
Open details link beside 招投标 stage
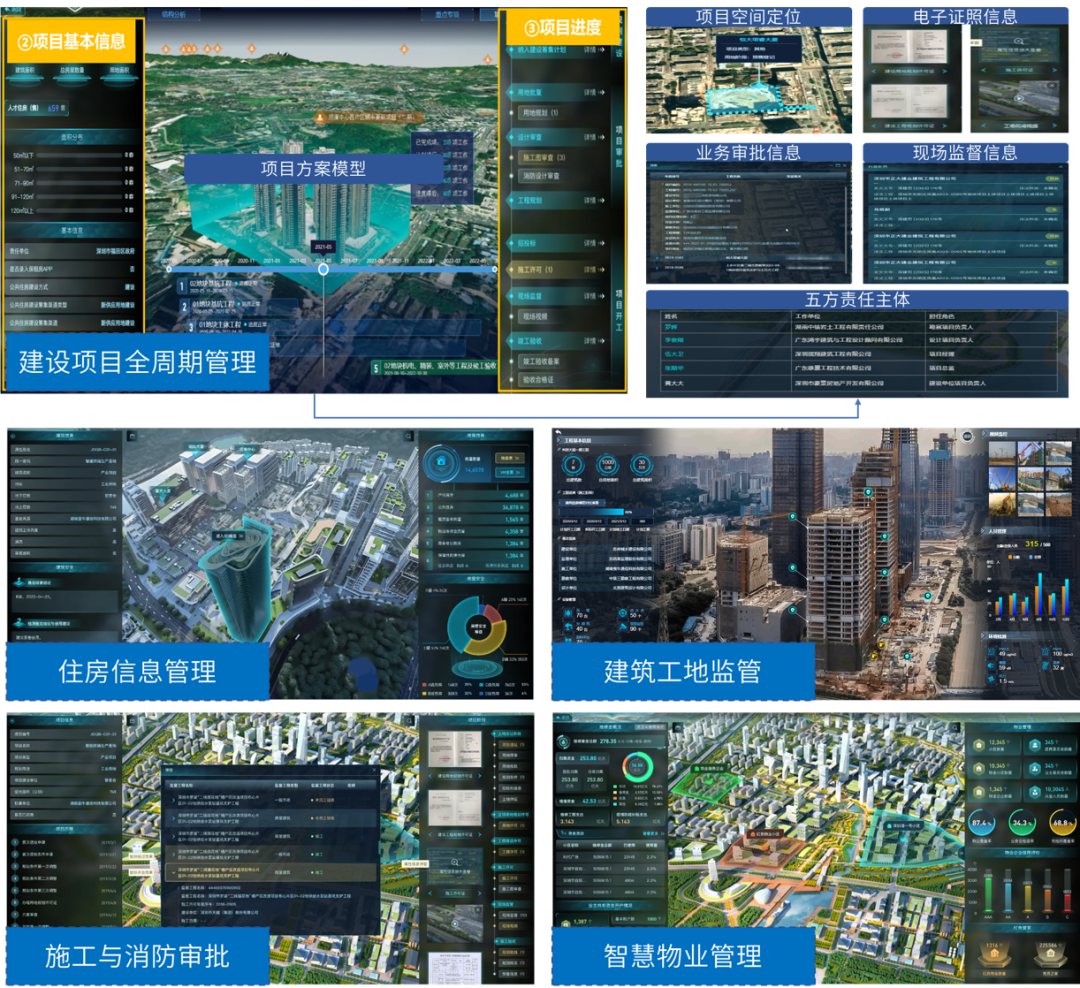[594, 243]
